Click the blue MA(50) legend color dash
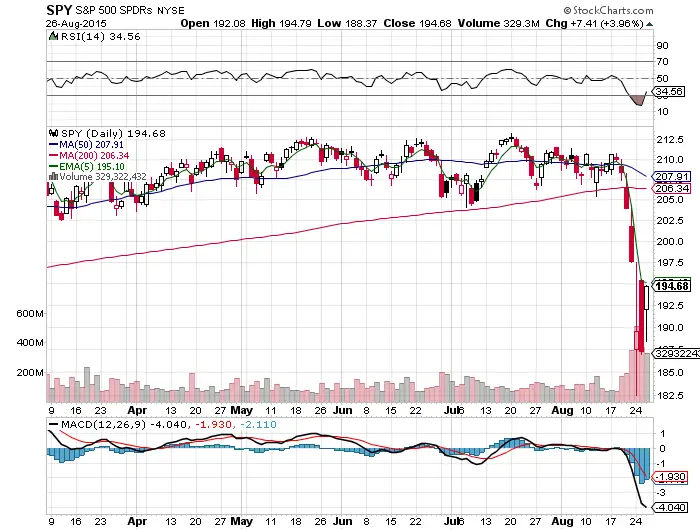The height and width of the screenshot is (530, 700). [54, 145]
